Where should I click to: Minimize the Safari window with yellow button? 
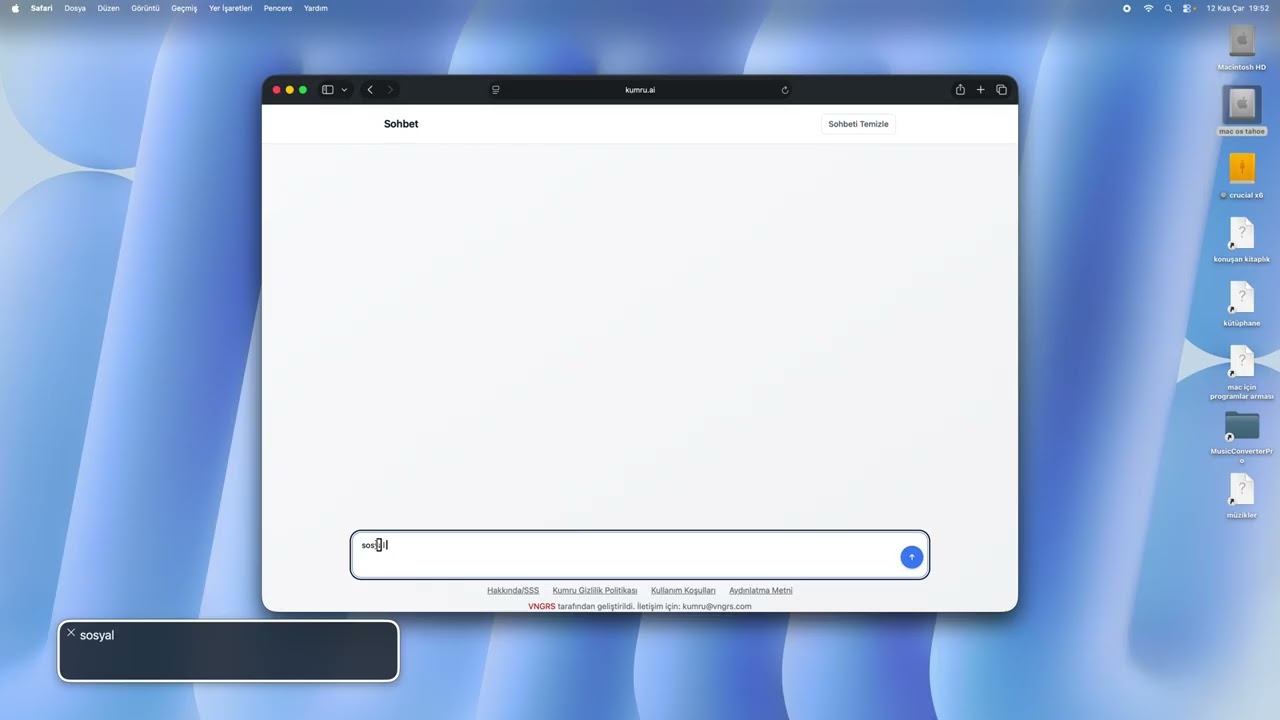pyautogui.click(x=290, y=90)
